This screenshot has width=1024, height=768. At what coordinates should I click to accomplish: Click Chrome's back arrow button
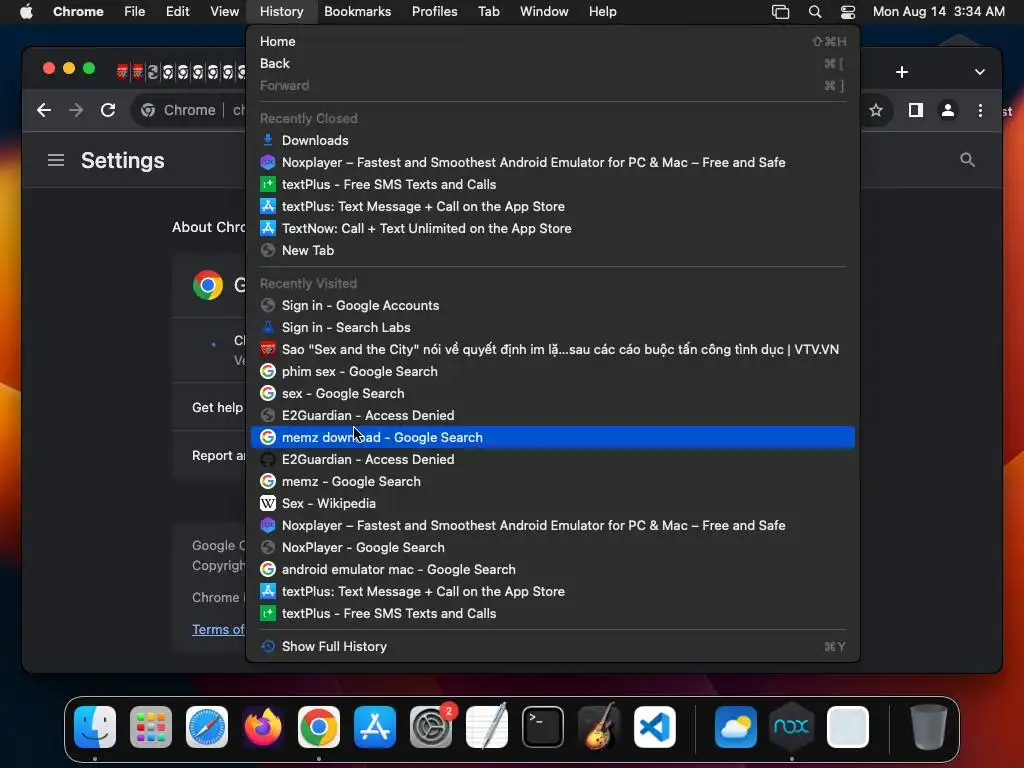[x=44, y=110]
